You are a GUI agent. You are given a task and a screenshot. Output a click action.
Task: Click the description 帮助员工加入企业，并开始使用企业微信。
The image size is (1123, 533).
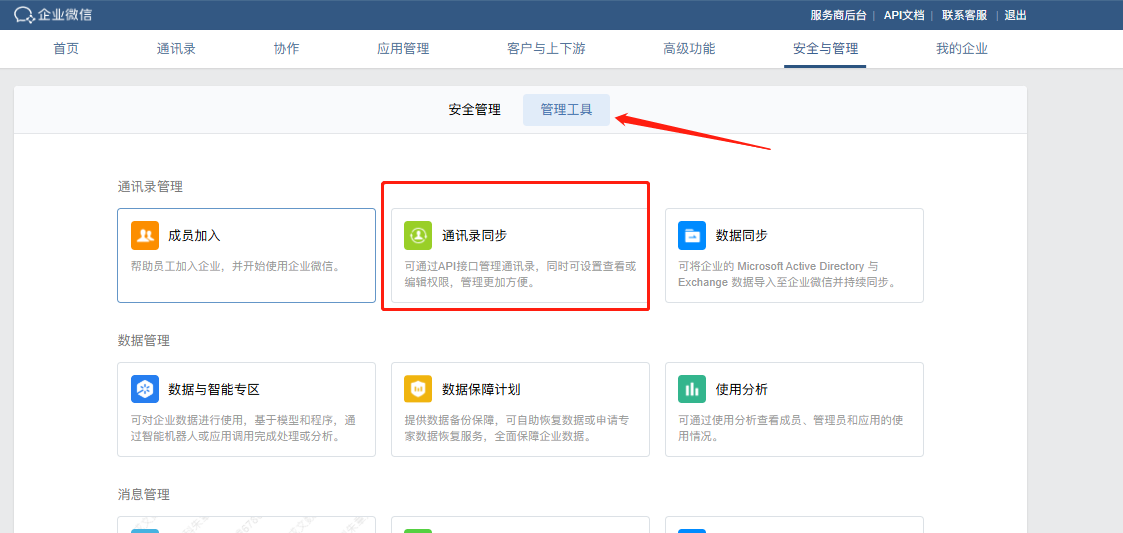[237, 266]
